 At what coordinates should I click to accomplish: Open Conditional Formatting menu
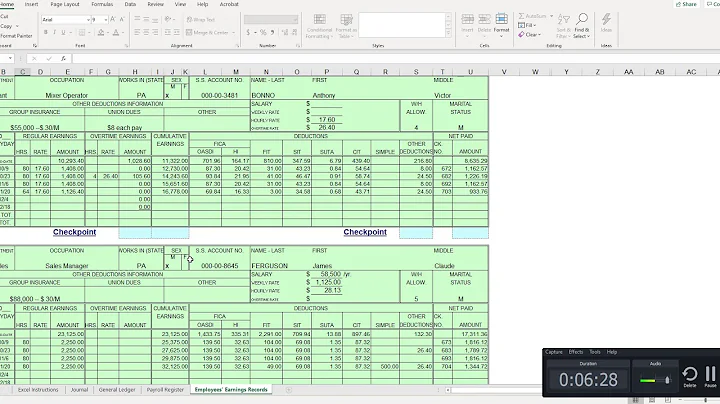[319, 26]
